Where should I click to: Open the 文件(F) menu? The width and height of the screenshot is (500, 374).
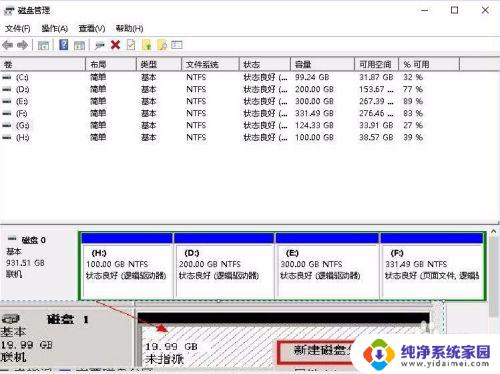coord(18,29)
